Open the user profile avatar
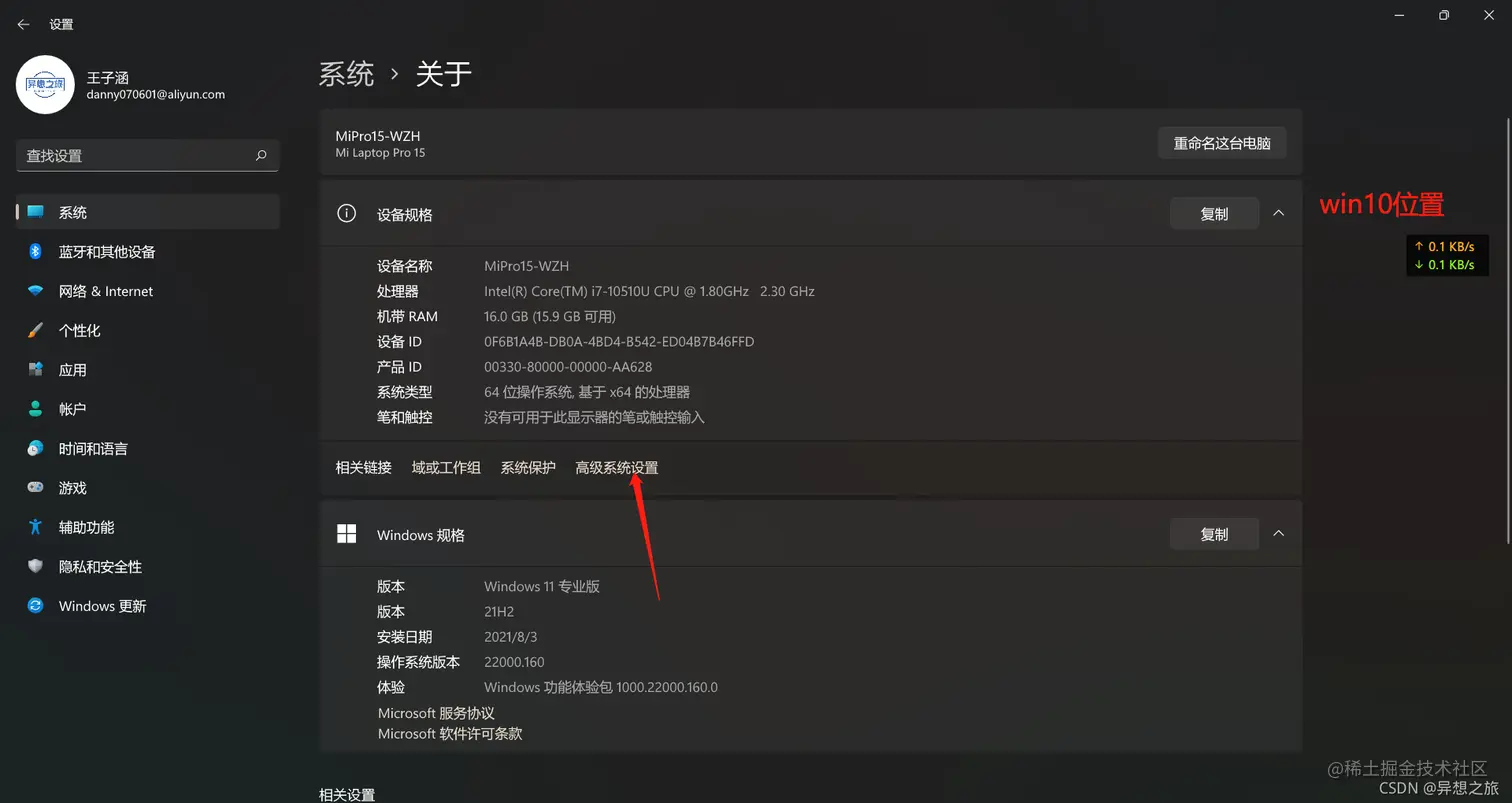The width and height of the screenshot is (1512, 803). point(45,85)
